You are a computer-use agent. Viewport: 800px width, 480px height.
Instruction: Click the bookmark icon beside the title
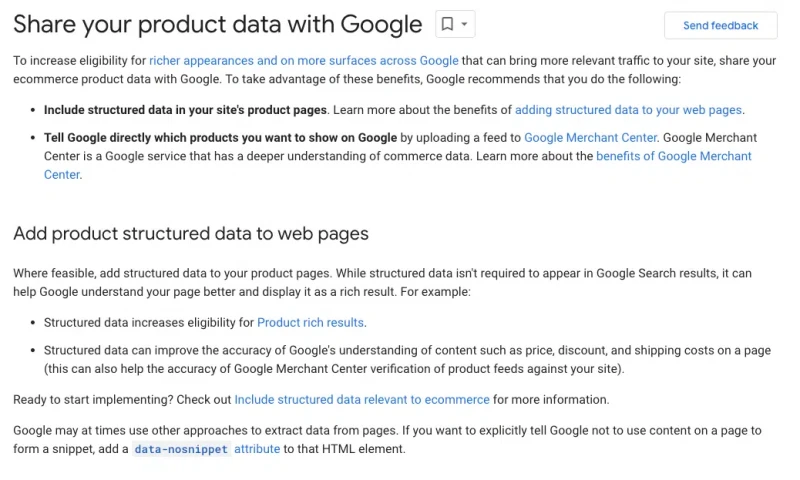pyautogui.click(x=447, y=24)
